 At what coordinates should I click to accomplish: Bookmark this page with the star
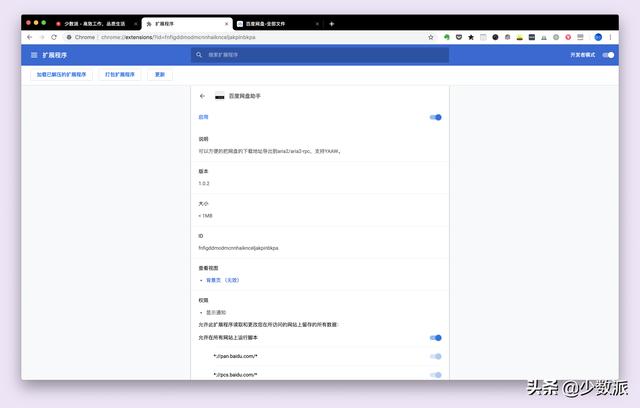coord(431,37)
